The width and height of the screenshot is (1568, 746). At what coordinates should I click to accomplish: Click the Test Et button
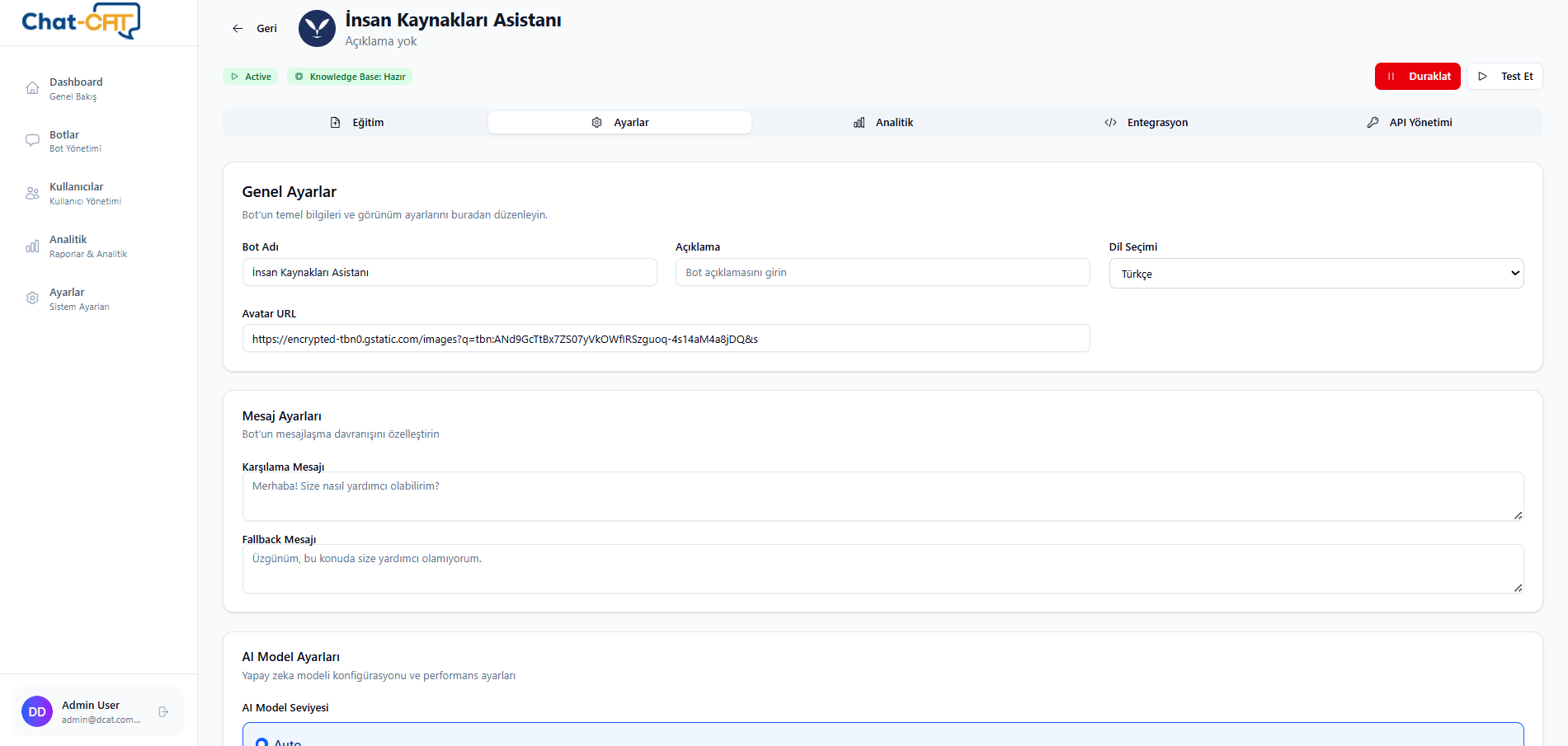tap(1504, 77)
